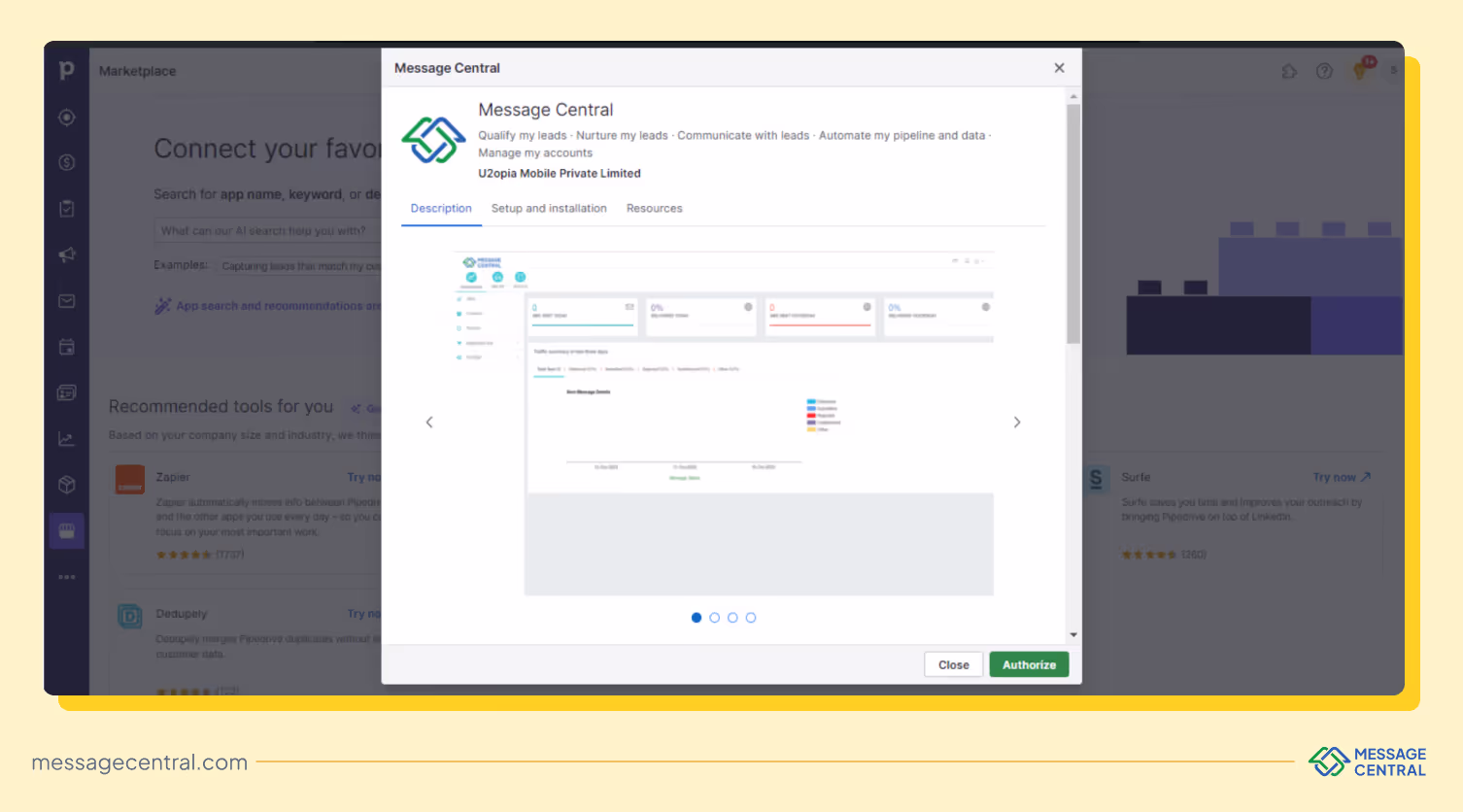
Task: Switch to the Description tab
Action: (441, 209)
